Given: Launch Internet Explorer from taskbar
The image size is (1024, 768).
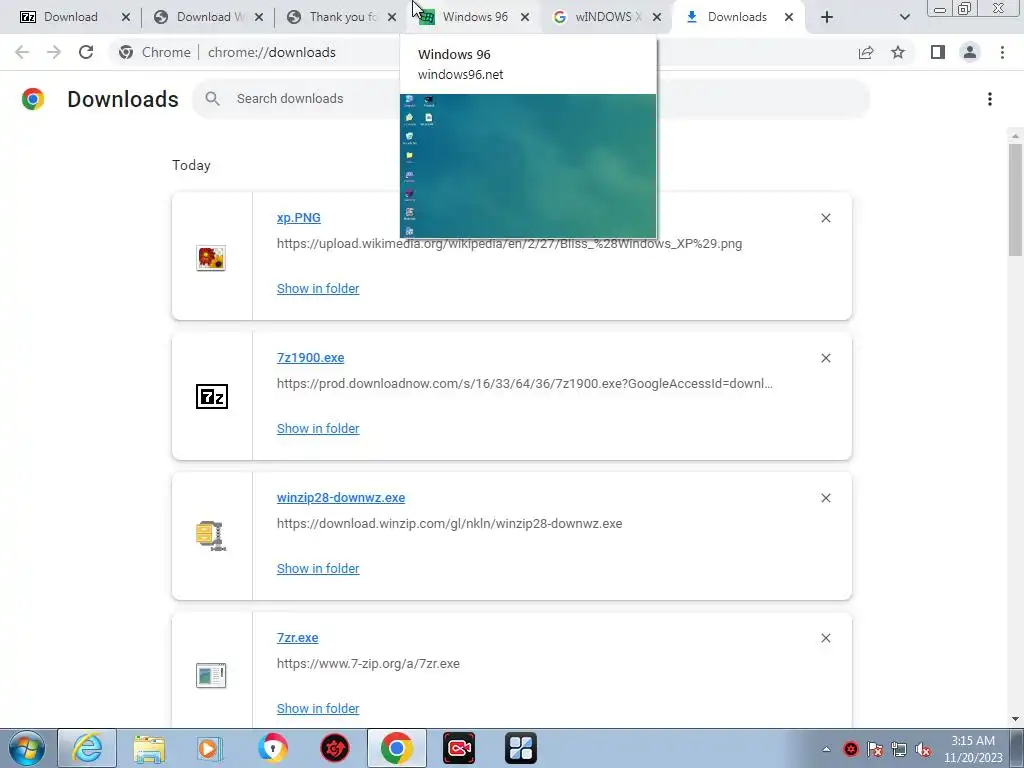Looking at the screenshot, I should click(87, 748).
